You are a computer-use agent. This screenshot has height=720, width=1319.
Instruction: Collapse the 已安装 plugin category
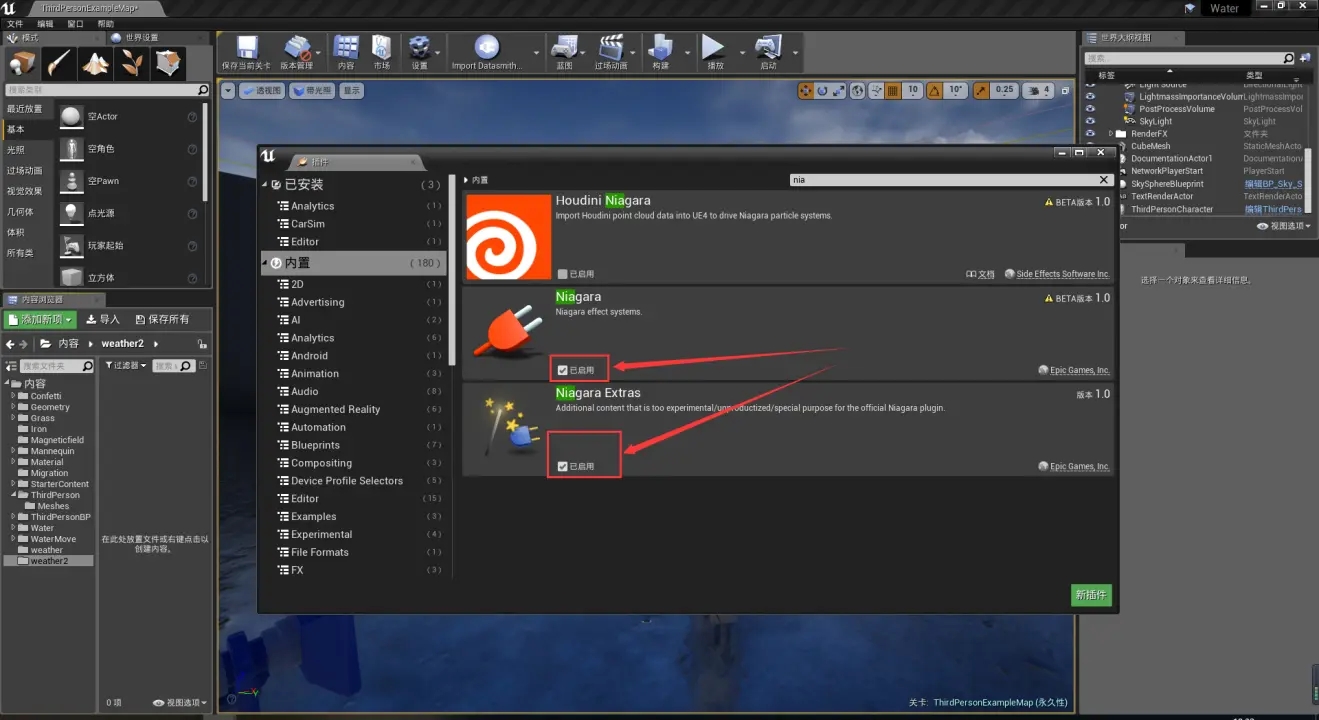265,185
